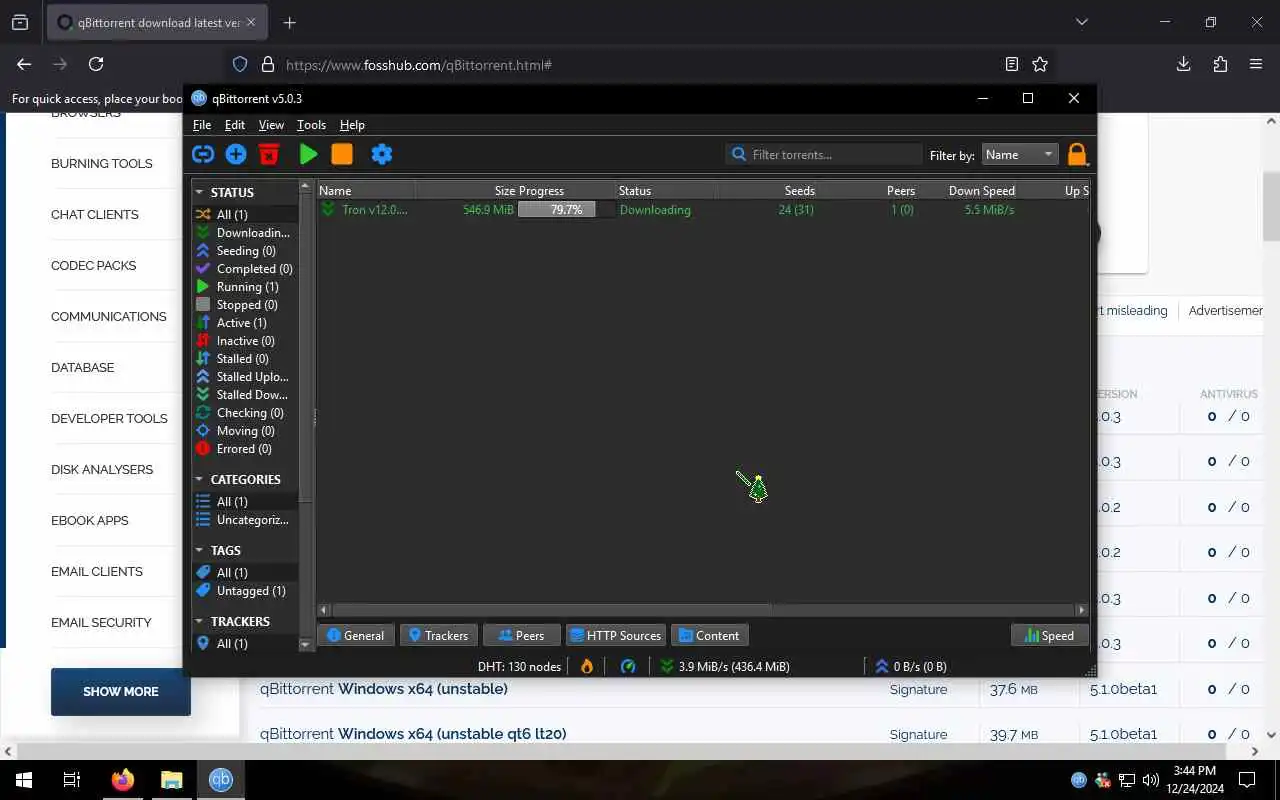Screen dimensions: 1280x800
Task: Select the Stalled (0) filter
Action: click(245, 359)
